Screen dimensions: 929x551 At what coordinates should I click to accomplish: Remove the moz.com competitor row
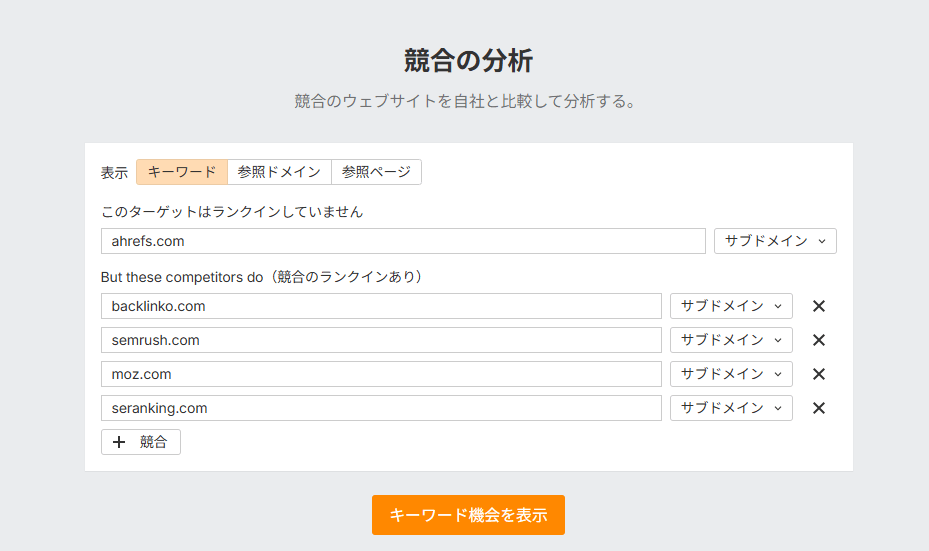819,374
